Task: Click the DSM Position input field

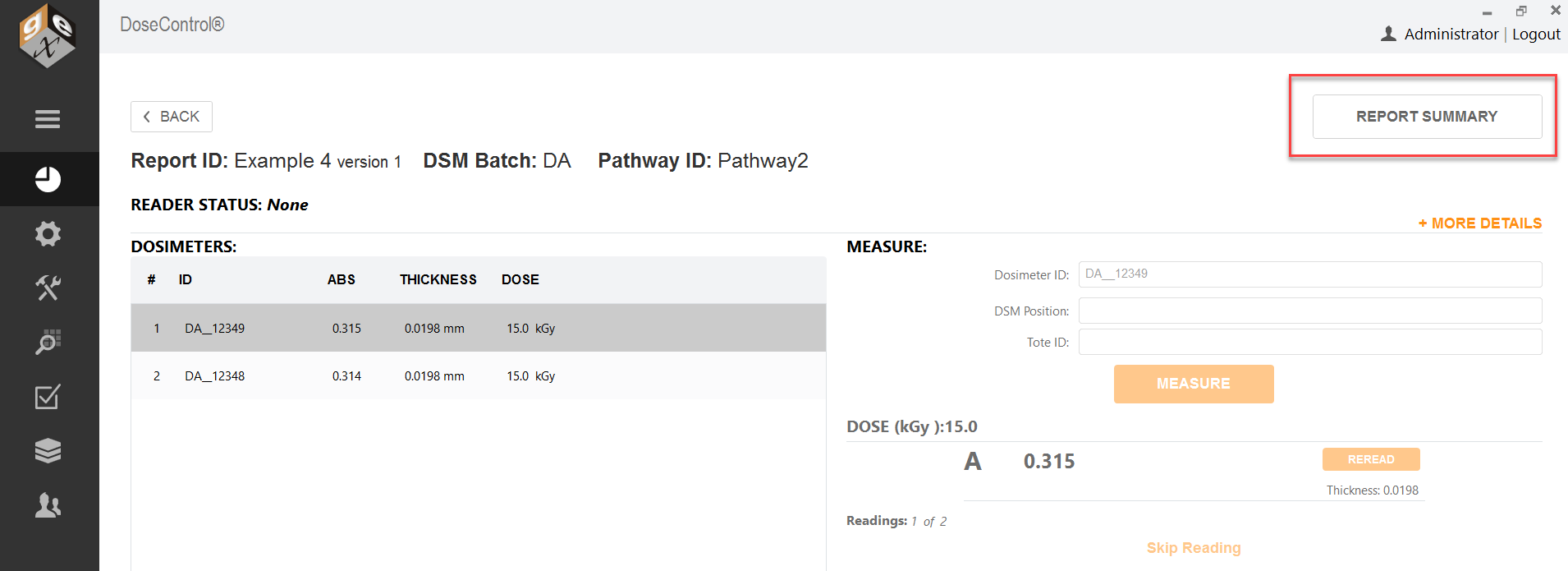Action: tap(1310, 311)
